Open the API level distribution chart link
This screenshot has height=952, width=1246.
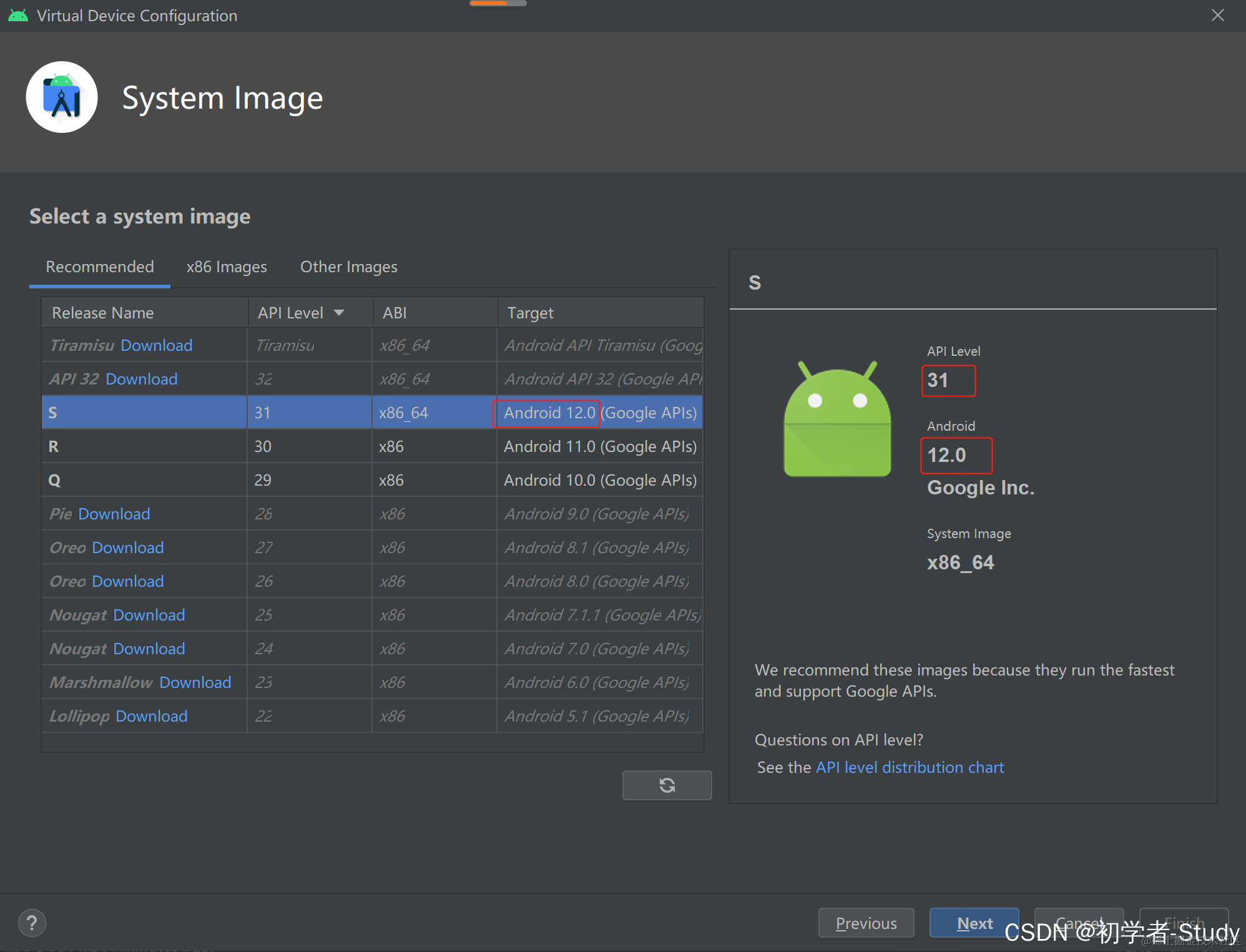click(910, 767)
